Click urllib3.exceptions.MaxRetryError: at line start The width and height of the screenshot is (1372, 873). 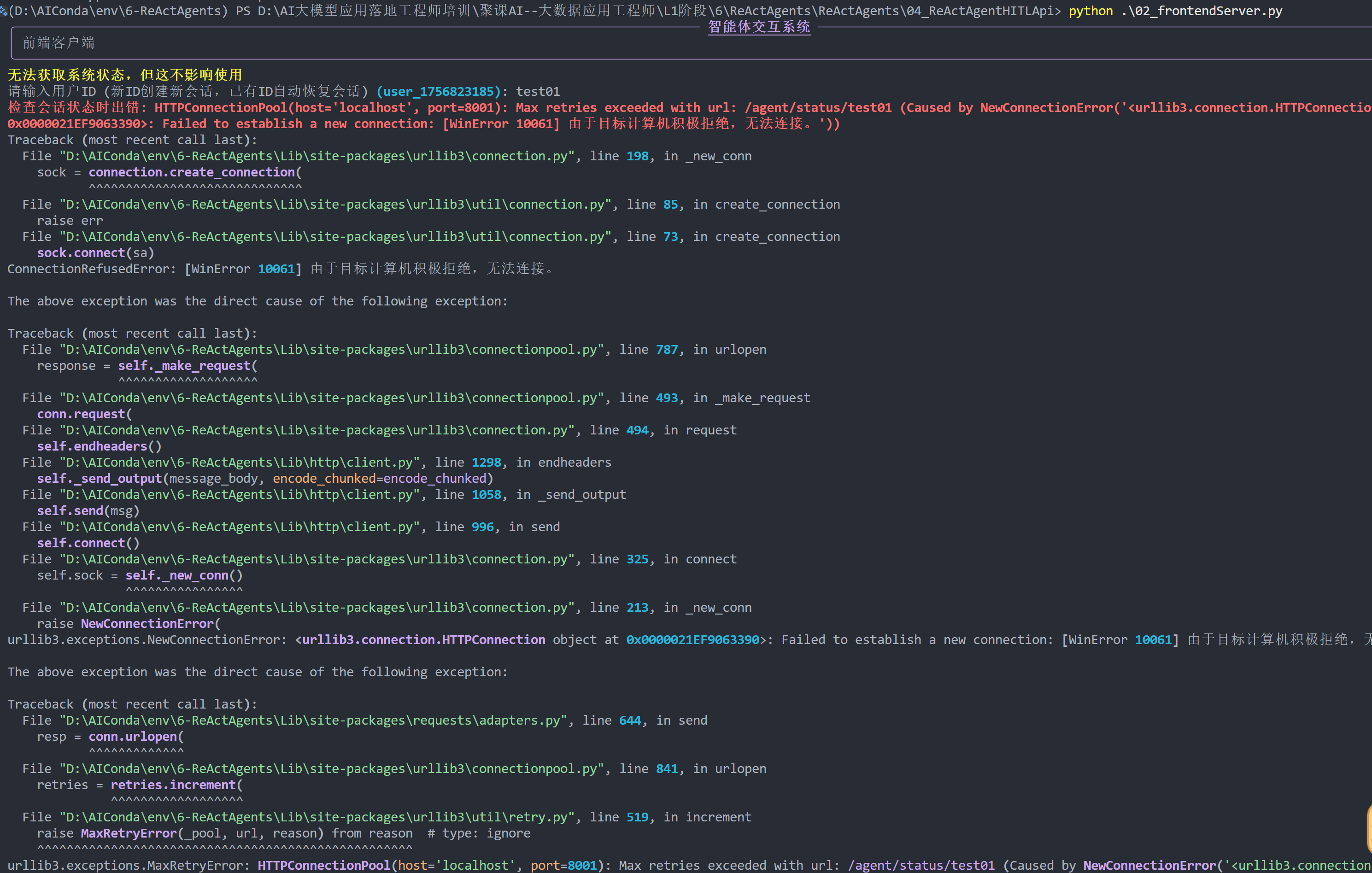pos(129,866)
